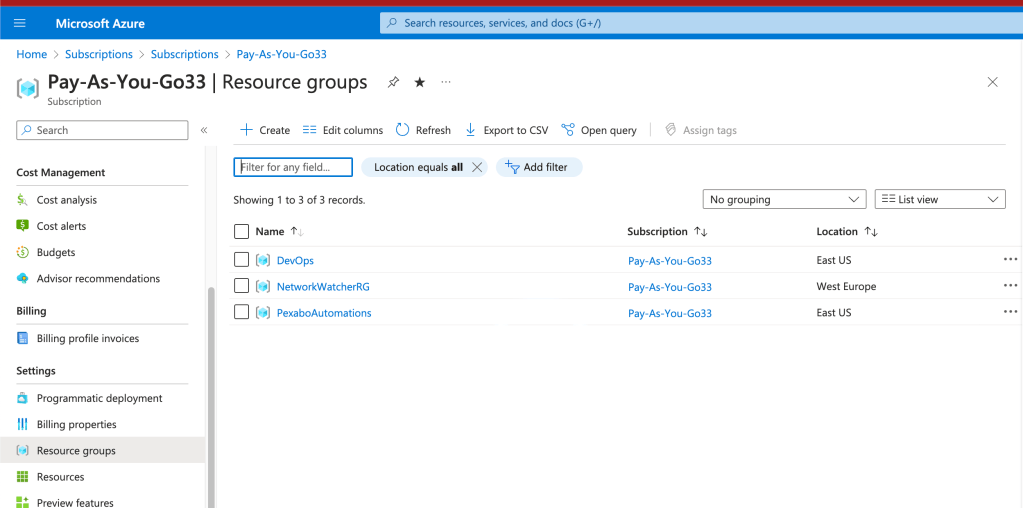Toggle the favorite star beside the title
The image size is (1023, 508).
click(x=420, y=82)
